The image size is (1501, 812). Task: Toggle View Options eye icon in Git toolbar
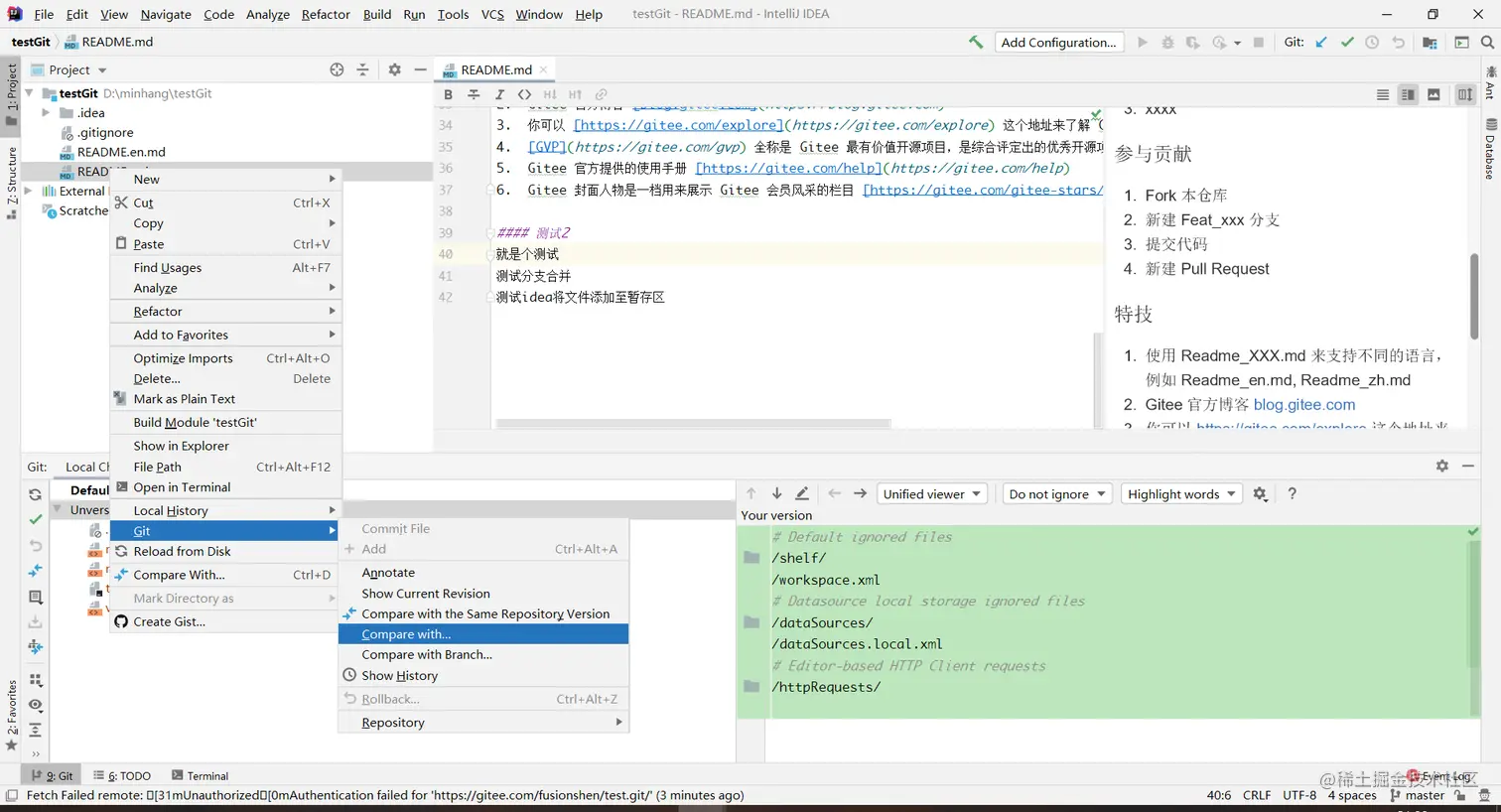[x=35, y=705]
